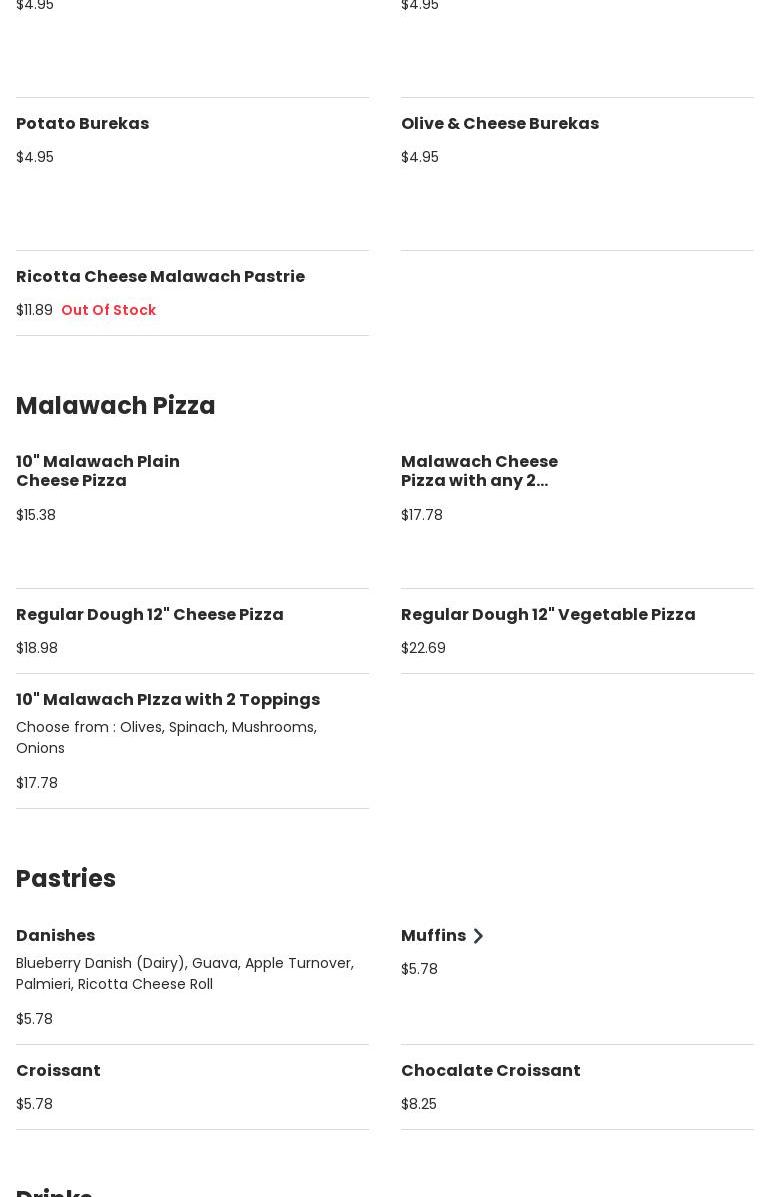Viewport: 770px width, 1197px height.
Task: Select Regular Dough 12" Cheese Pizza
Action: 149,615
